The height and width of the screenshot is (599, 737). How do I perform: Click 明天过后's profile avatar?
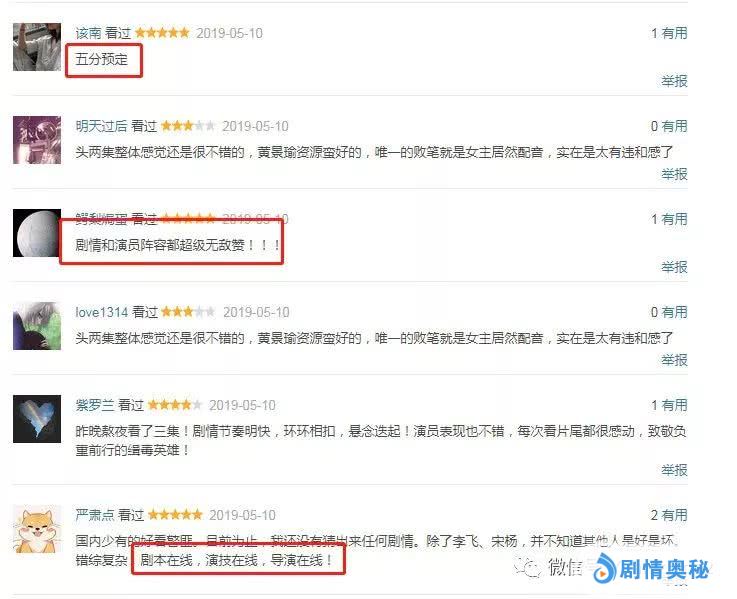click(37, 140)
